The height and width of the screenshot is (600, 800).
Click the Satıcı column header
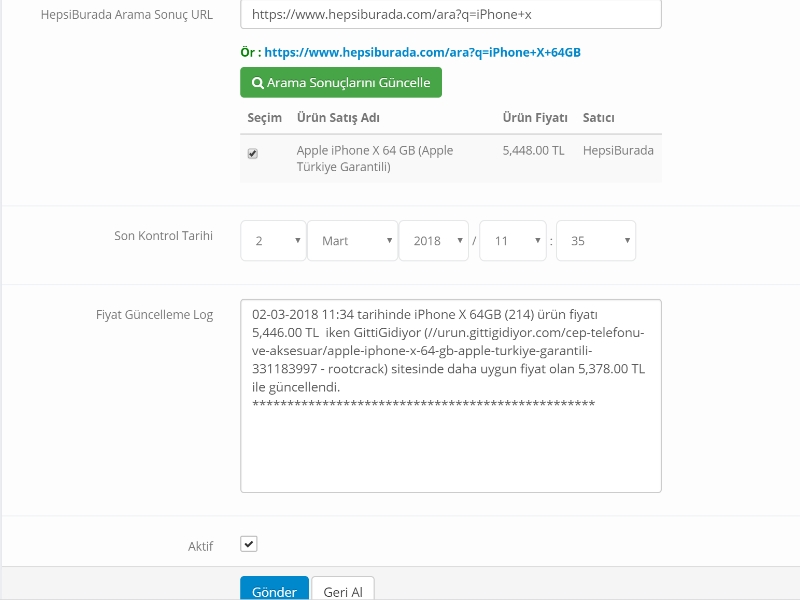tap(599, 118)
